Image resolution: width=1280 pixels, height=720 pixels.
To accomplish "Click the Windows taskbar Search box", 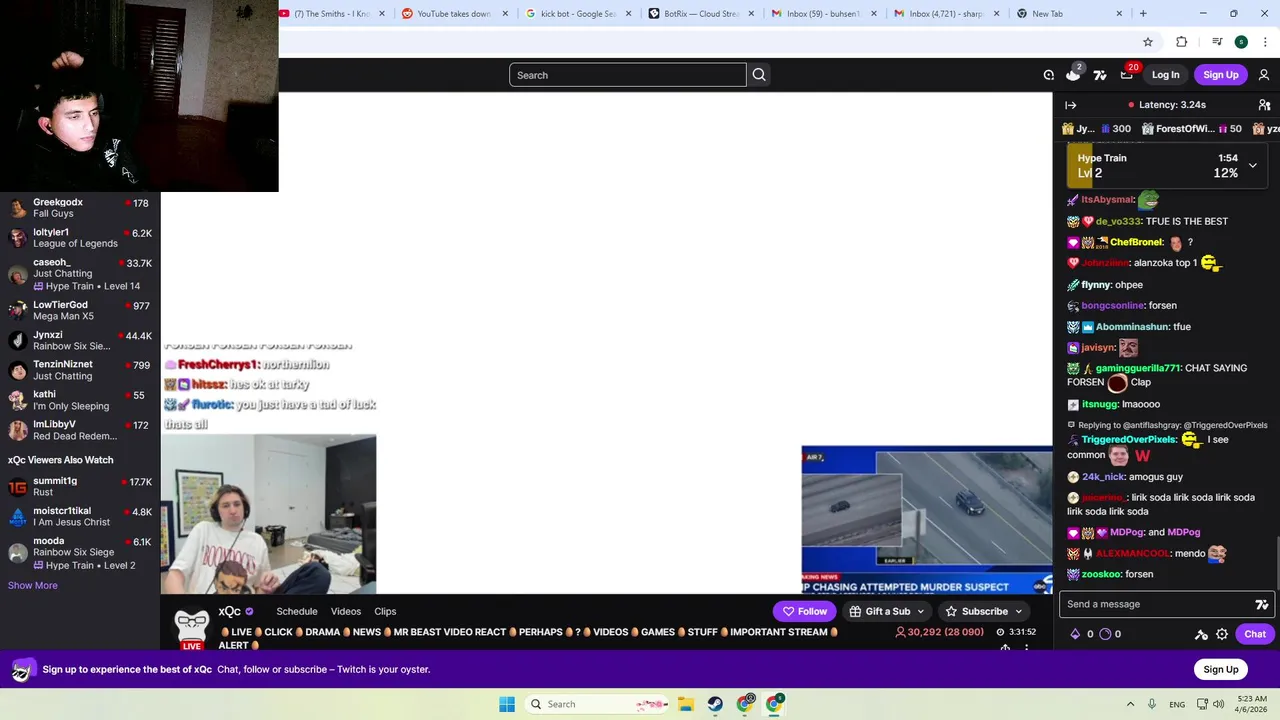I will tap(598, 704).
